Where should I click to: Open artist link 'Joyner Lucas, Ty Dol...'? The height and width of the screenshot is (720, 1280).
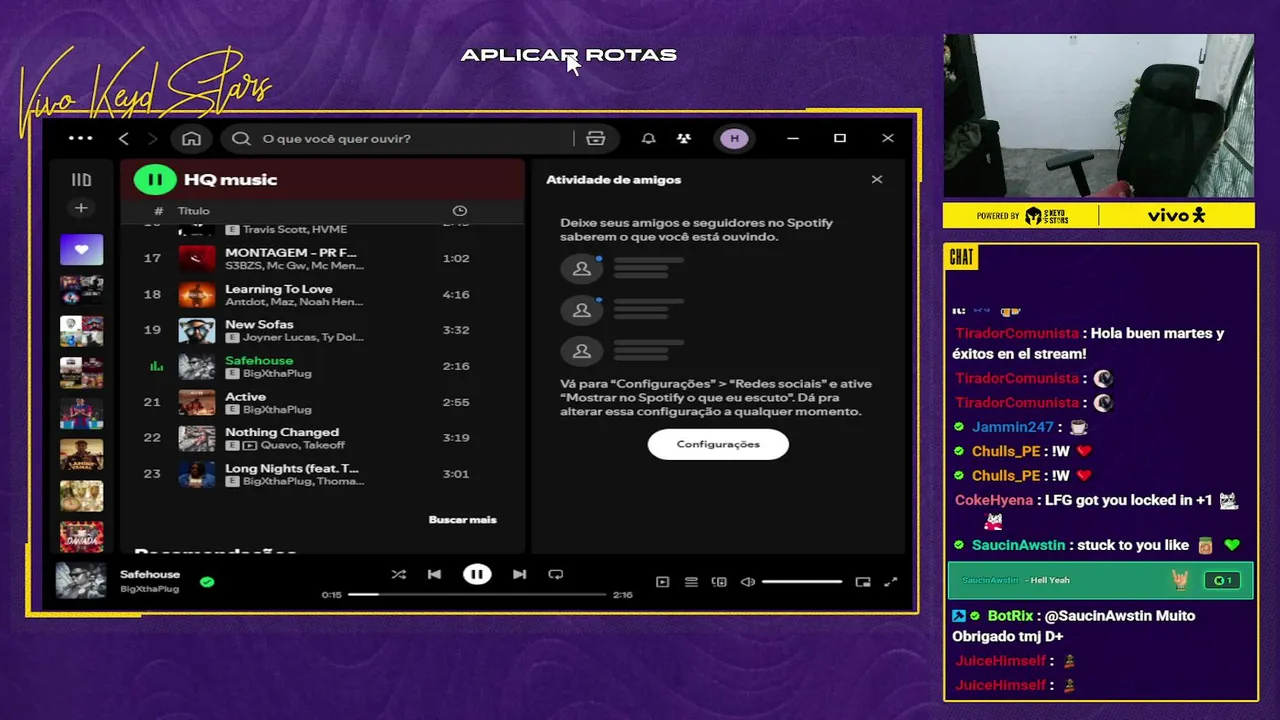click(x=303, y=338)
